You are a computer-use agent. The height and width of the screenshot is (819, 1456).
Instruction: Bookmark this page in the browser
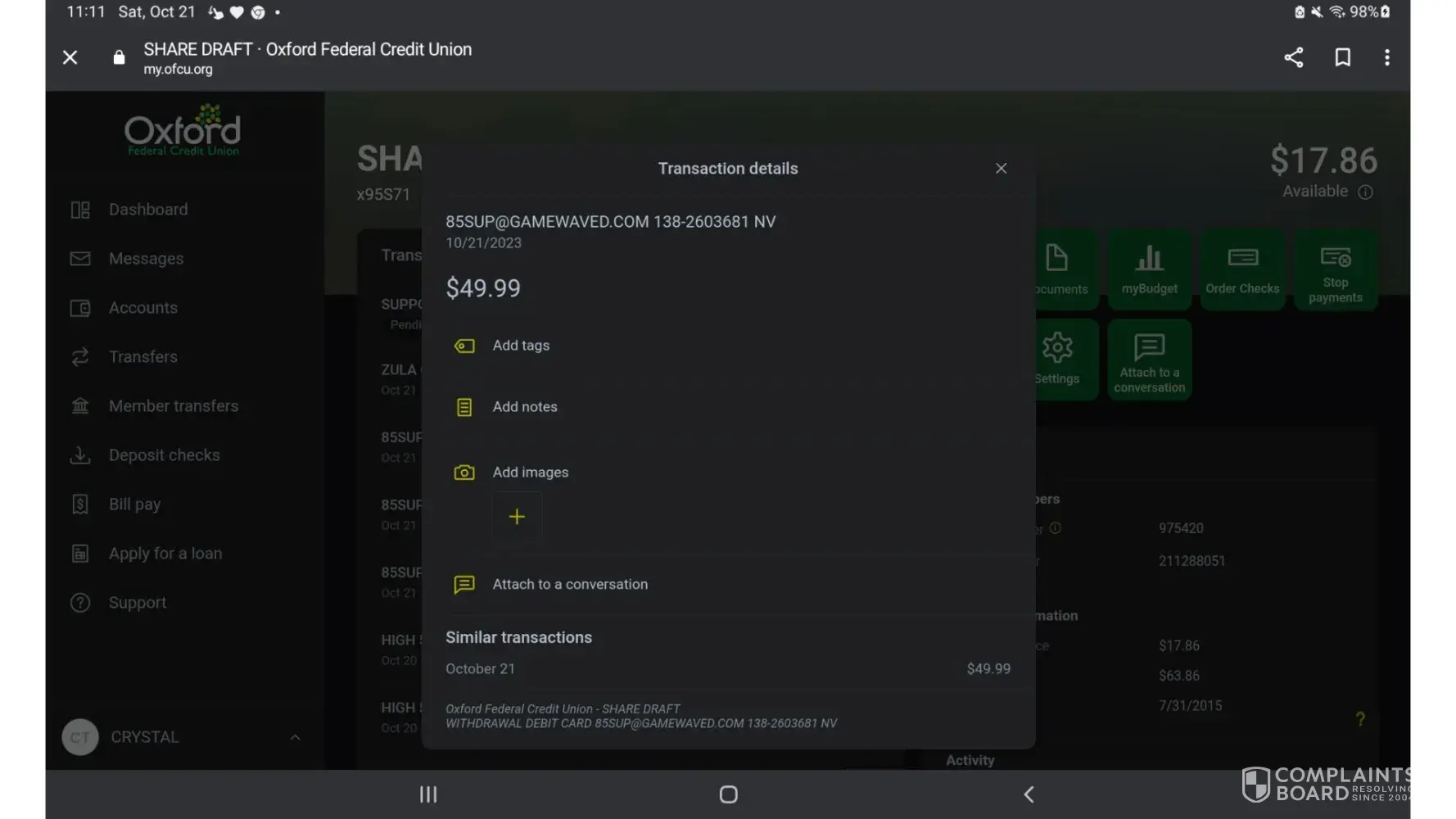click(x=1342, y=57)
